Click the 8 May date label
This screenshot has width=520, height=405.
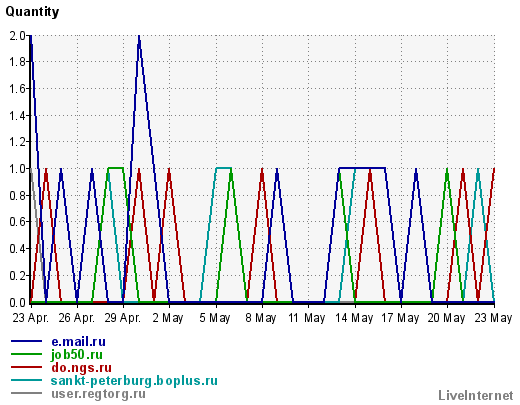261,318
